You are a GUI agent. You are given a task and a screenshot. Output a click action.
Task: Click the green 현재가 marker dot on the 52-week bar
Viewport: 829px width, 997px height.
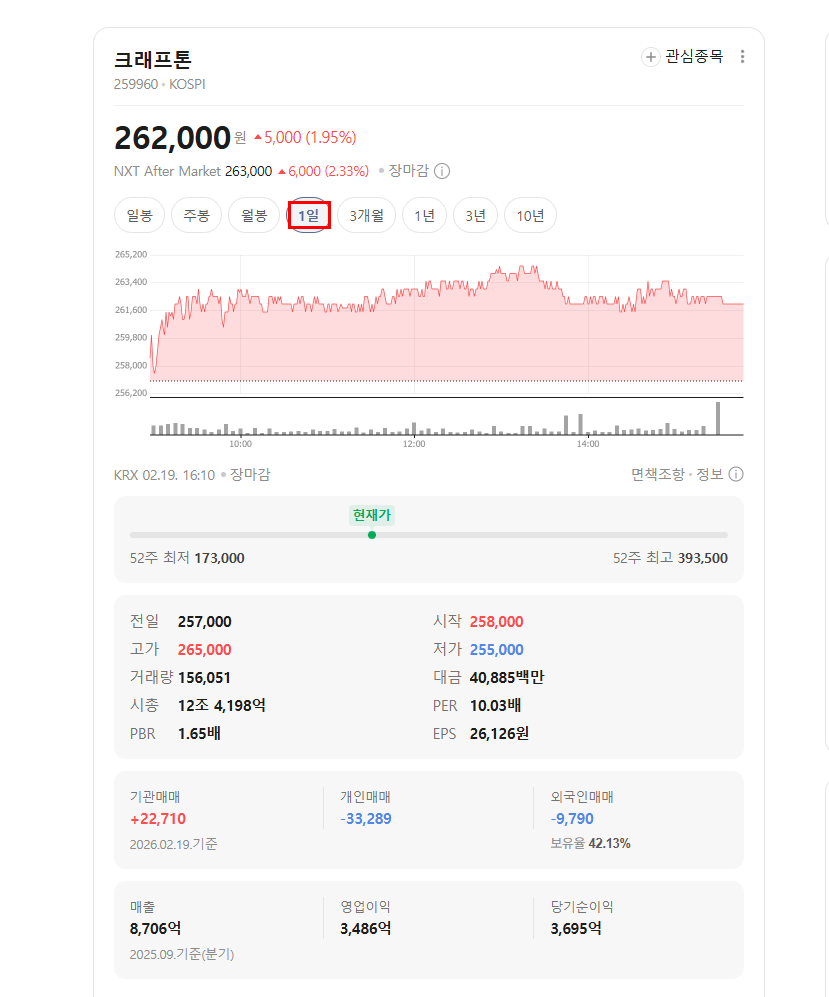pos(372,535)
